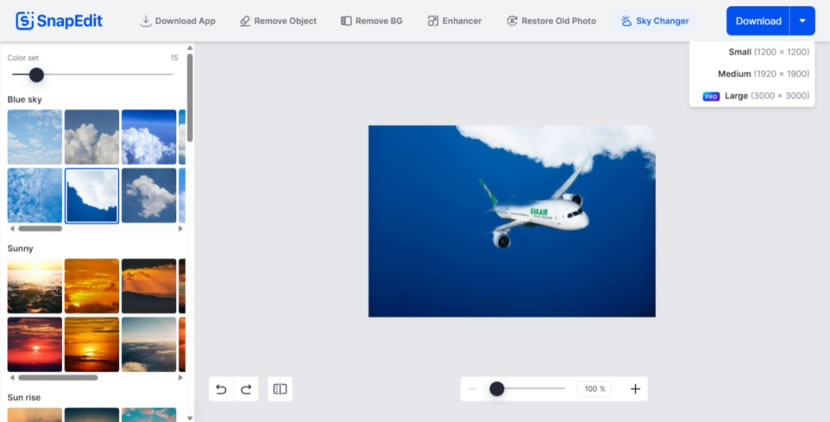
Task: Open the Download App link
Action: pos(177,21)
